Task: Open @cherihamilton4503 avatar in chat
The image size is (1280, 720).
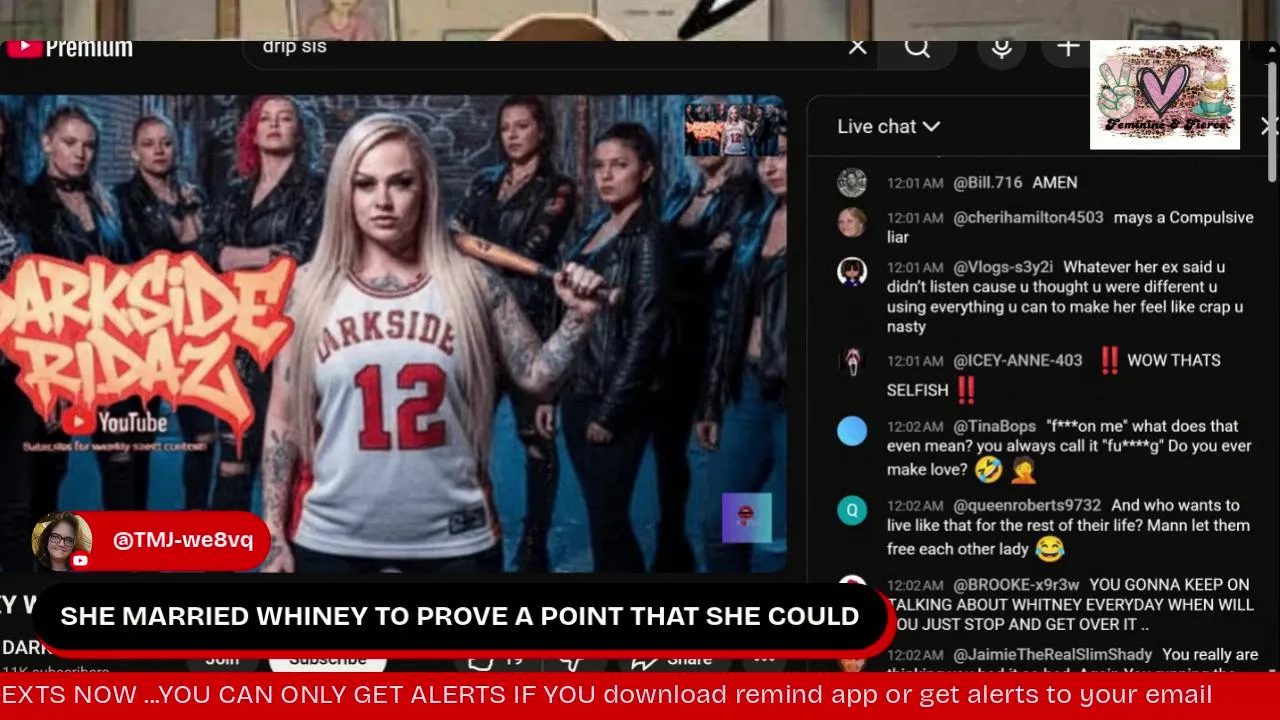Action: click(x=852, y=222)
